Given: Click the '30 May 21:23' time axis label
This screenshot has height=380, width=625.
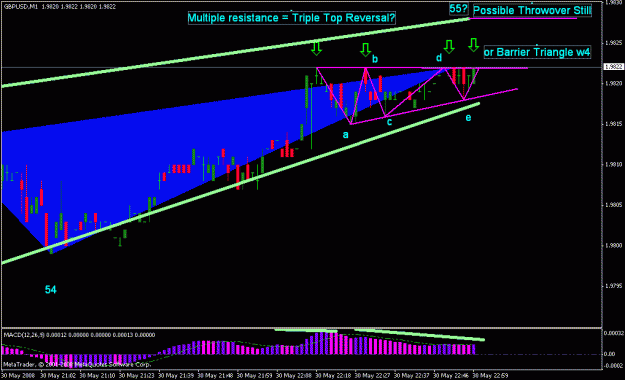Looking at the screenshot, I should pyautogui.click(x=136, y=376).
